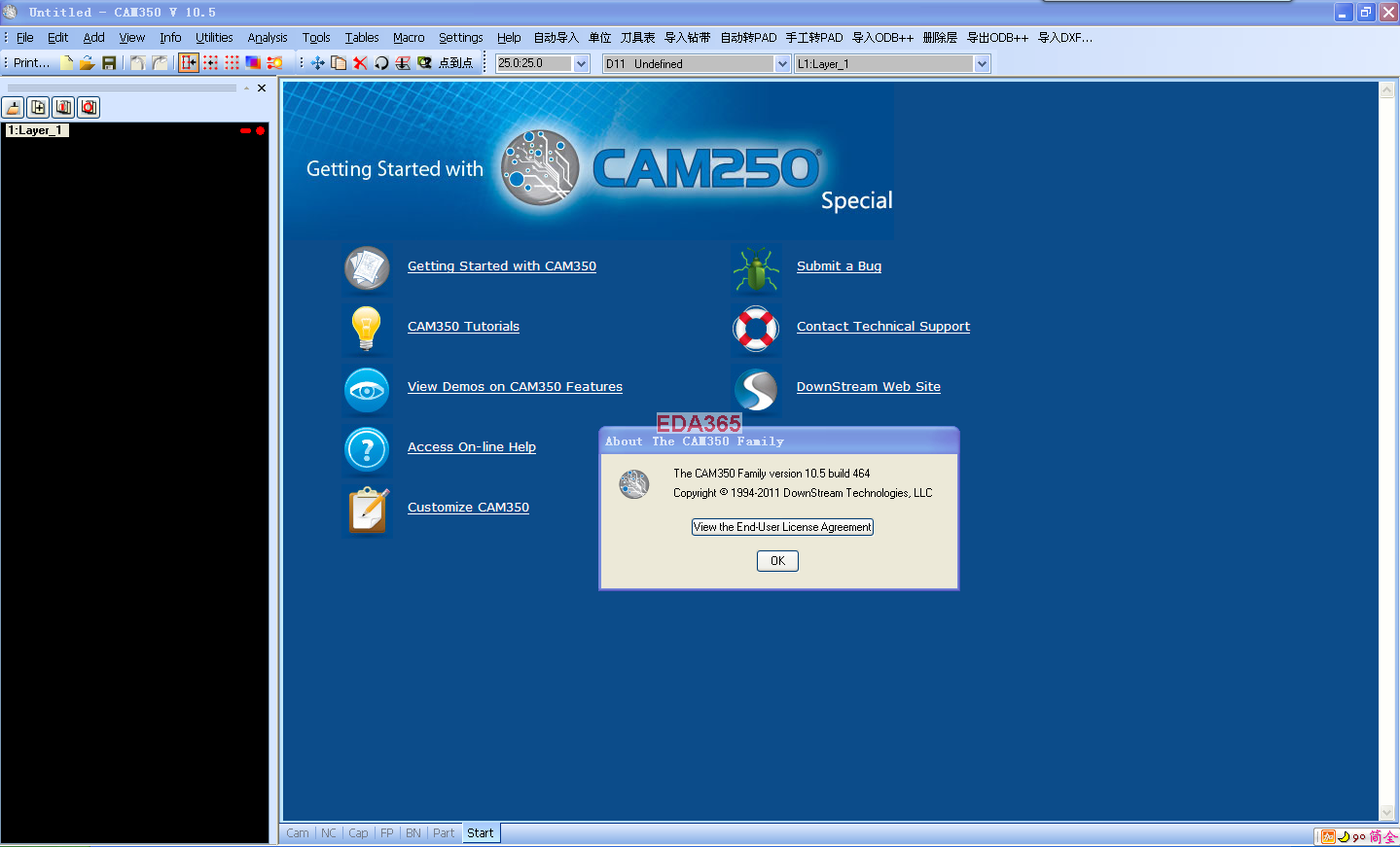Click the add layer plus icon
1400x847 pixels.
click(x=38, y=107)
